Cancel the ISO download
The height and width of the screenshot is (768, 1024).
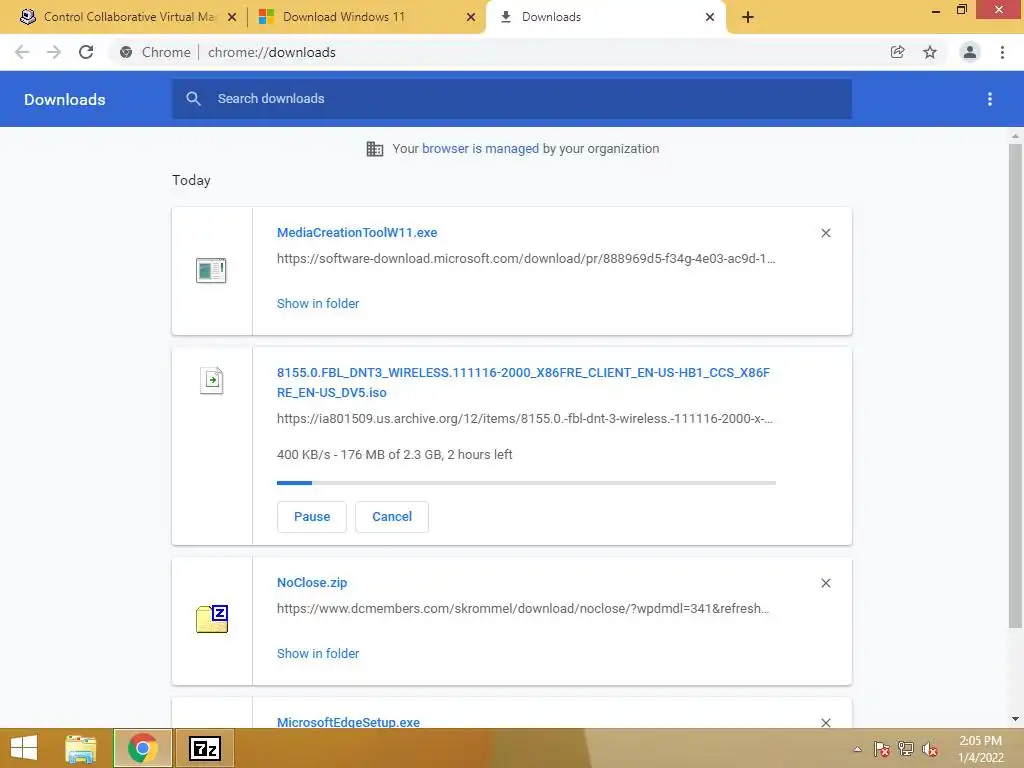tap(392, 517)
